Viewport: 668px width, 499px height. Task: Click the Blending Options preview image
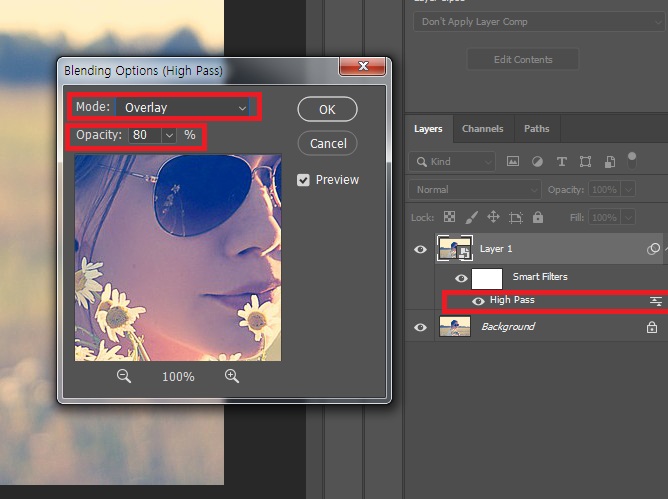tap(178, 258)
